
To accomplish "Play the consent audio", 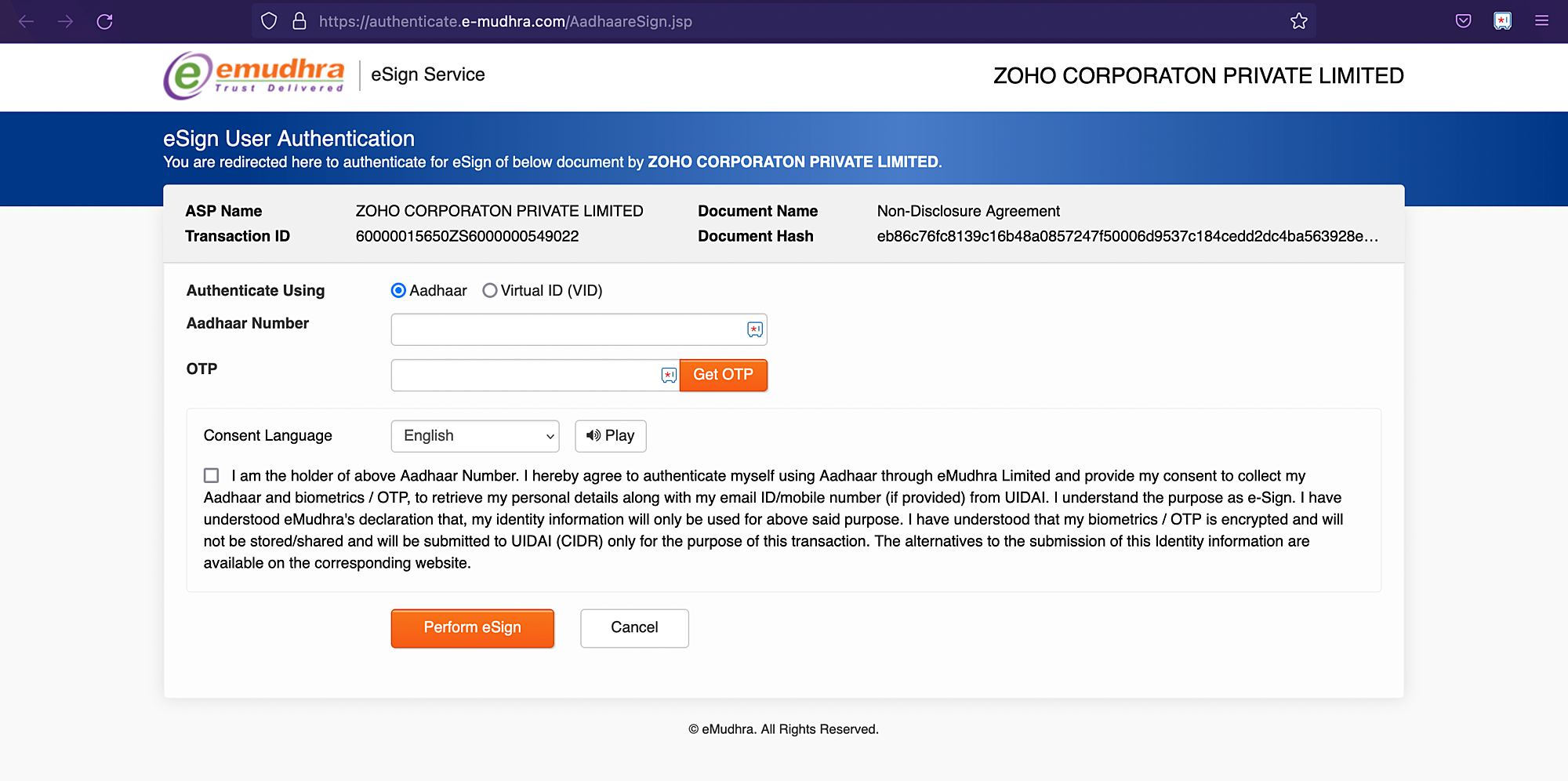I will click(x=610, y=436).
